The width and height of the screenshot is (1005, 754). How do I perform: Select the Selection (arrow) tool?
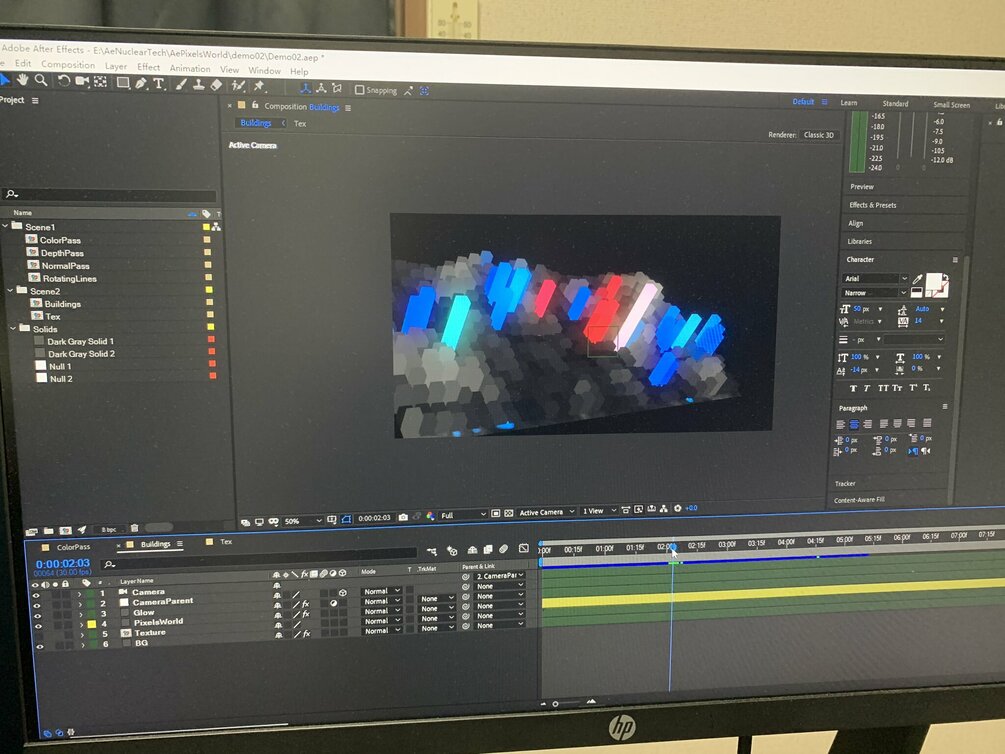[4, 80]
